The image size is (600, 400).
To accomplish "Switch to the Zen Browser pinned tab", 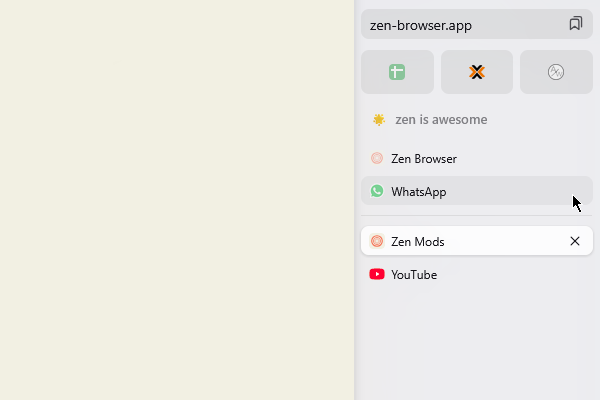I will 477,158.
